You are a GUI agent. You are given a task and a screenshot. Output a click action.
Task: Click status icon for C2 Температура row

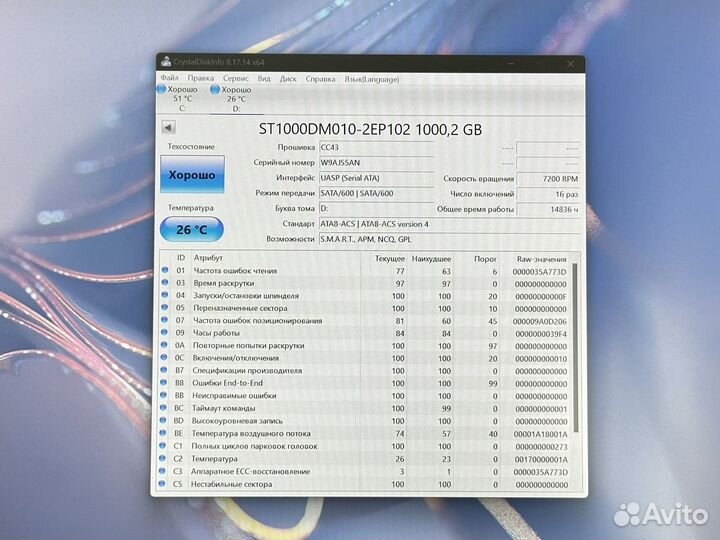click(x=162, y=458)
